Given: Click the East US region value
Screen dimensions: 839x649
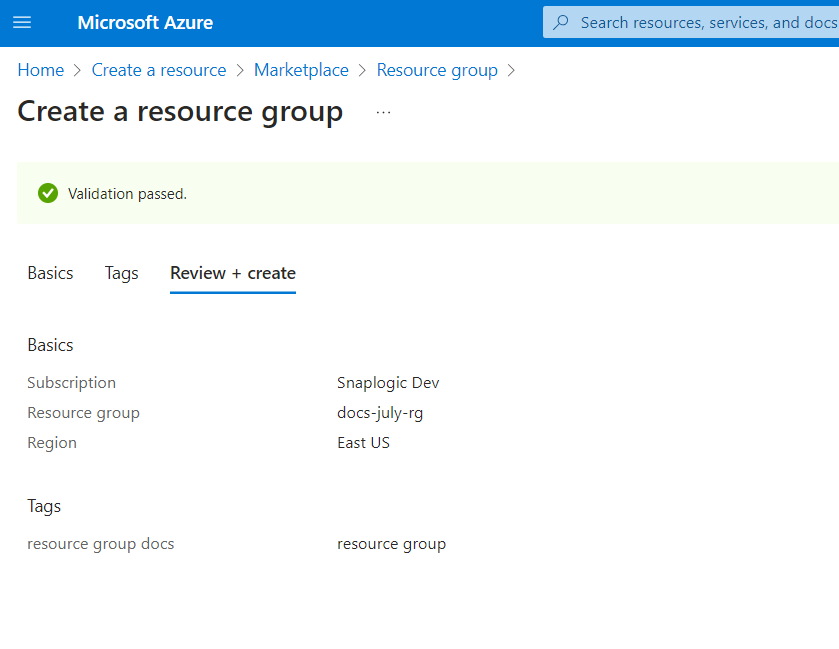Looking at the screenshot, I should (x=363, y=443).
